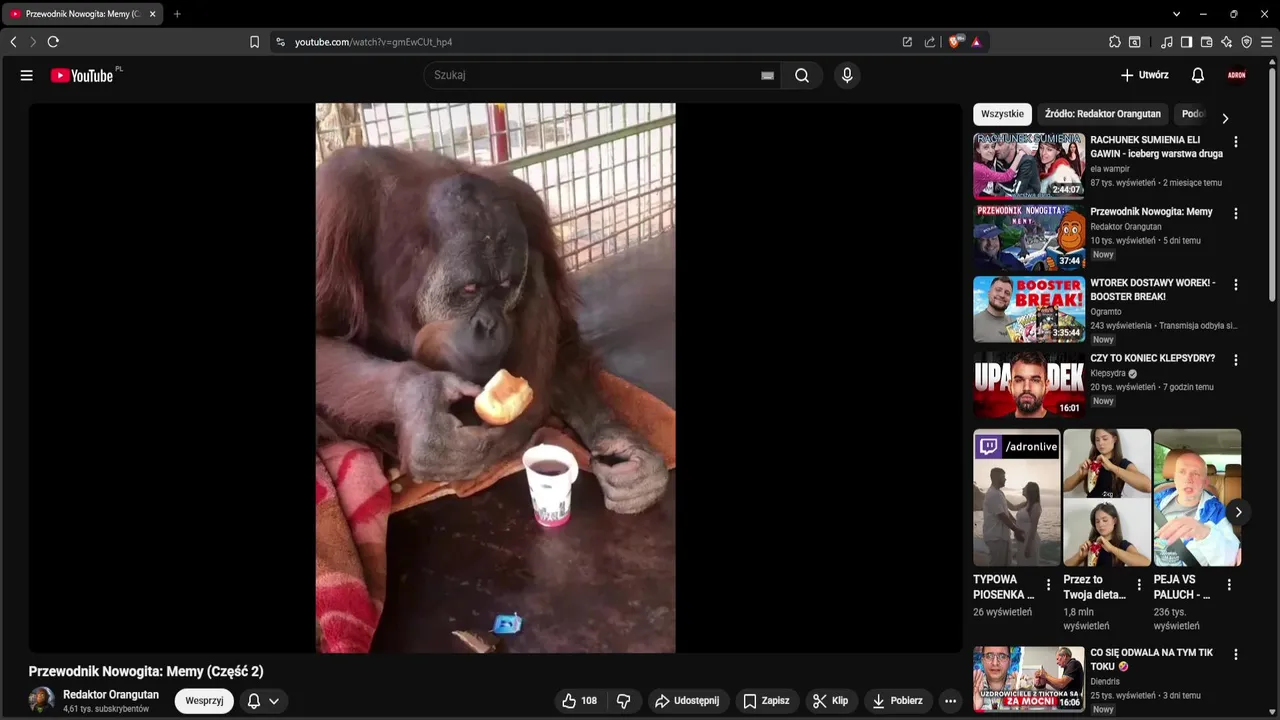Create a clip with the Klip button
Viewport: 1280px width, 720px height.
[x=831, y=701]
